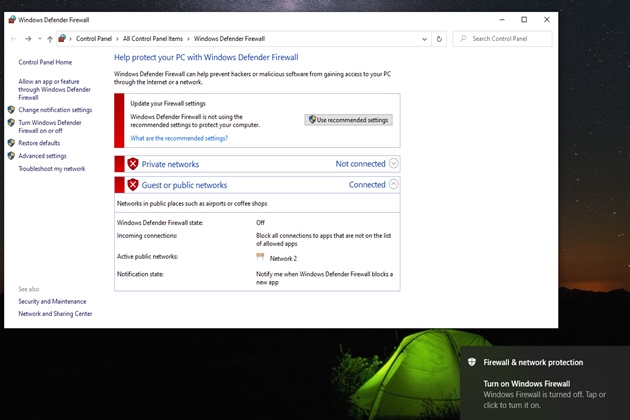This screenshot has height=420, width=630.
Task: Click the Forward navigation arrow
Action: [x=28, y=39]
